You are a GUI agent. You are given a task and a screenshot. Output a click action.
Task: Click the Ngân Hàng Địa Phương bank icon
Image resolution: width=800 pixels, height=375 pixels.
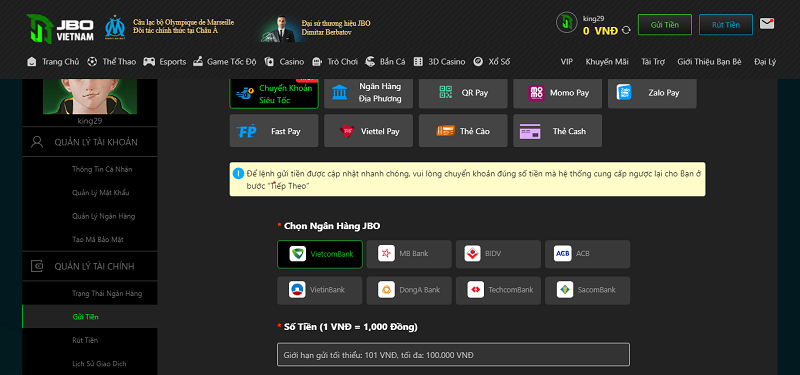pyautogui.click(x=339, y=92)
